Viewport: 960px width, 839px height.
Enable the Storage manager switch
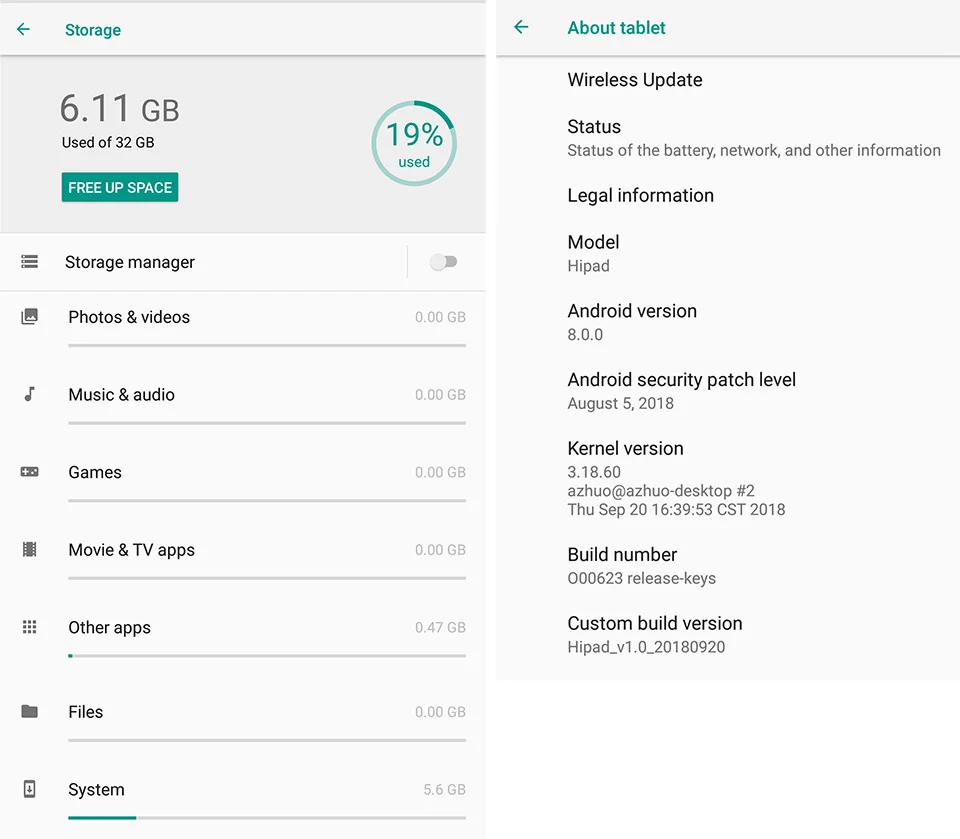(443, 262)
